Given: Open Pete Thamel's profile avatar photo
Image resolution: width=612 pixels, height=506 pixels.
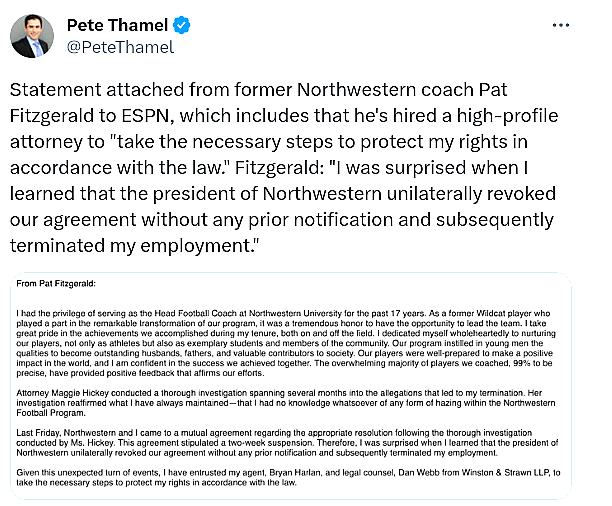Looking at the screenshot, I should coord(31,36).
